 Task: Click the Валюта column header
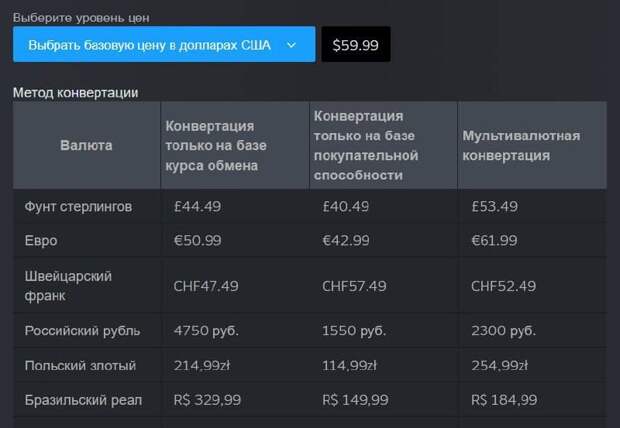click(86, 146)
